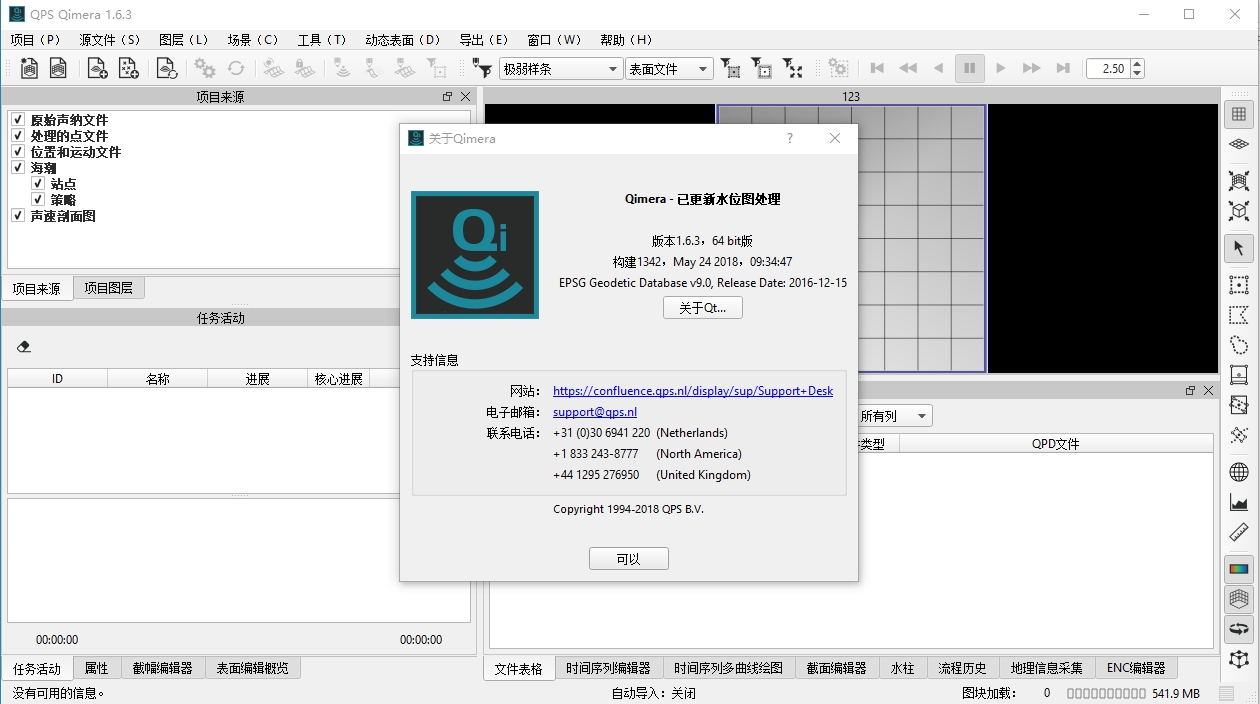This screenshot has width=1260, height=704.
Task: Open the 帮助（H） menu
Action: (626, 40)
